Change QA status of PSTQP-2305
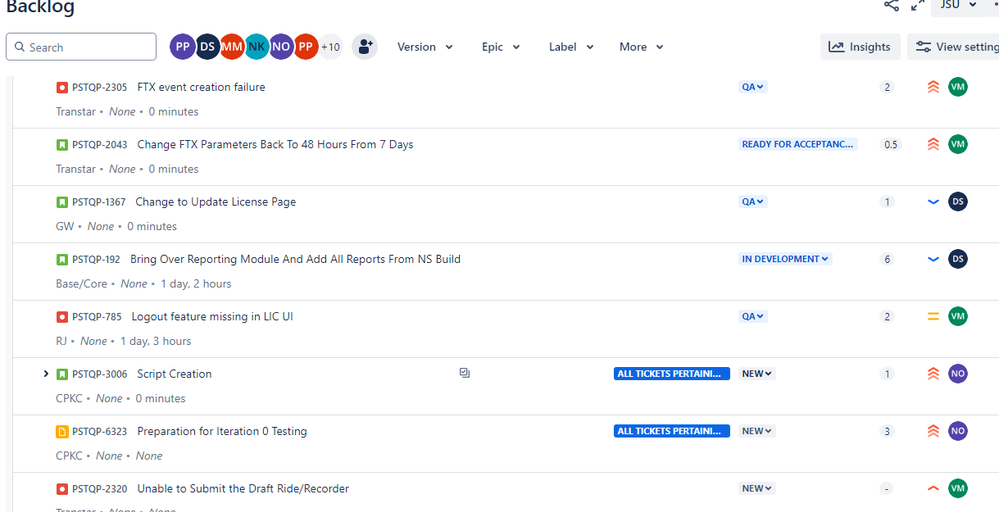This screenshot has width=999, height=512. 753,87
